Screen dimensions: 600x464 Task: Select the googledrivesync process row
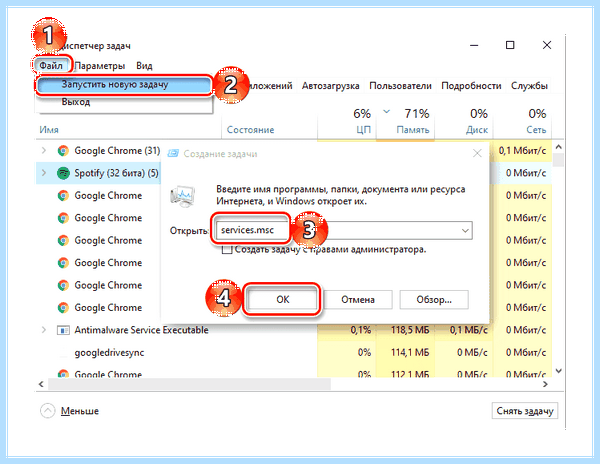pos(294,352)
